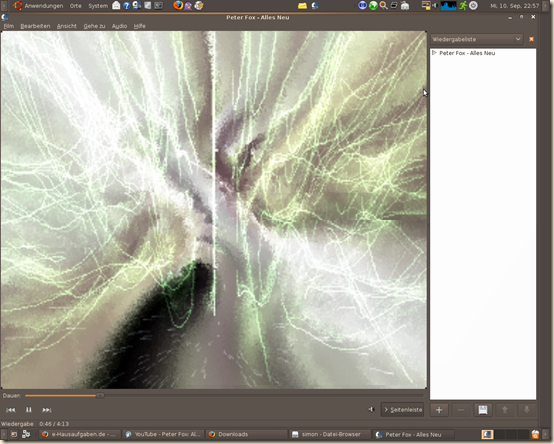Image resolution: width=554 pixels, height=444 pixels.
Task: Switch to the Downloads window
Action: click(x=247, y=434)
